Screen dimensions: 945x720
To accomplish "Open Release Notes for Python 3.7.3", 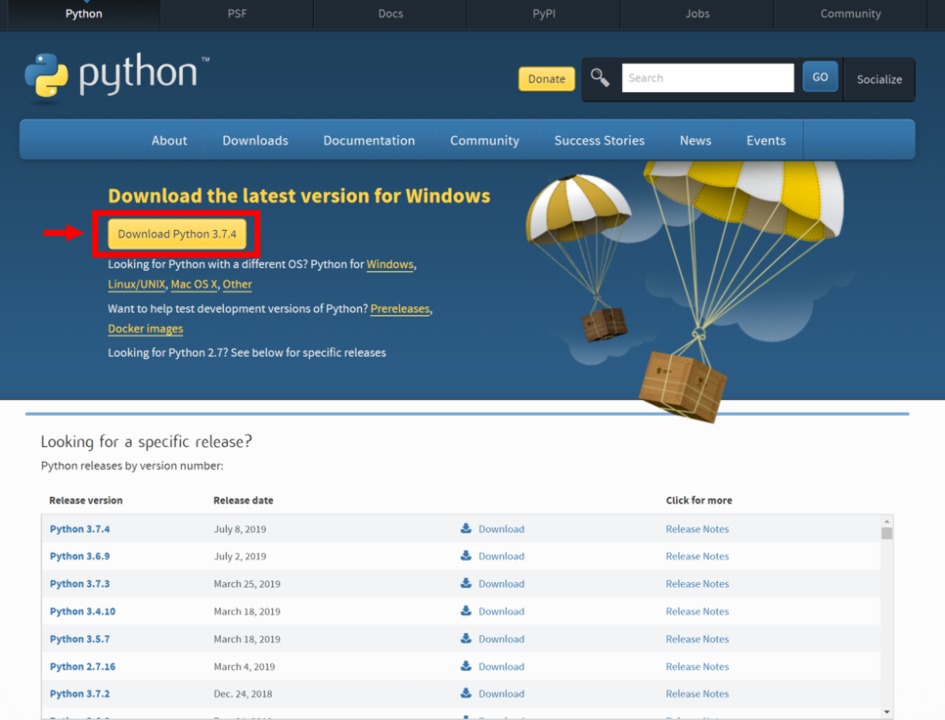I will 697,584.
